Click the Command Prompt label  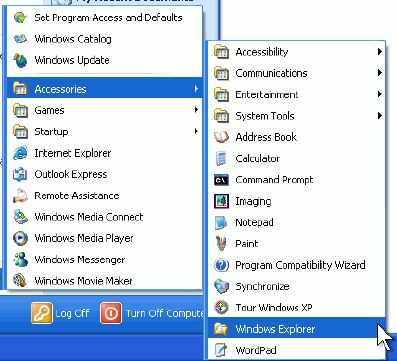tap(274, 180)
